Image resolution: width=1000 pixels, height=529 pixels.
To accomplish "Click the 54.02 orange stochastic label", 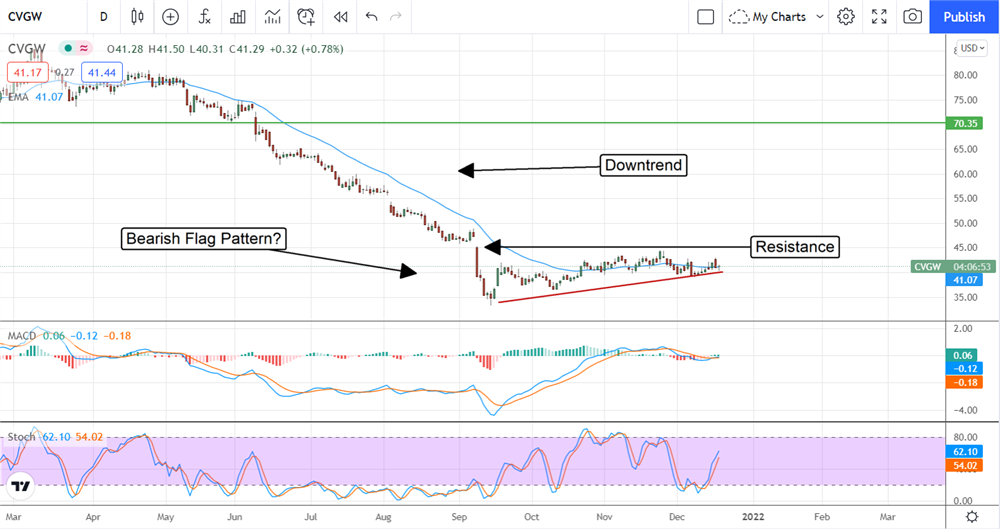I will 964,466.
